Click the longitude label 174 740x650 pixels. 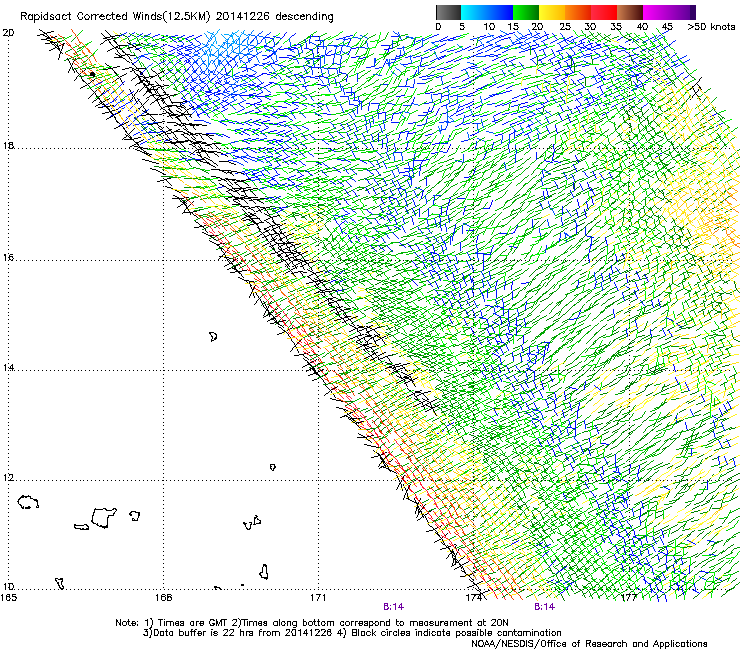tap(474, 598)
